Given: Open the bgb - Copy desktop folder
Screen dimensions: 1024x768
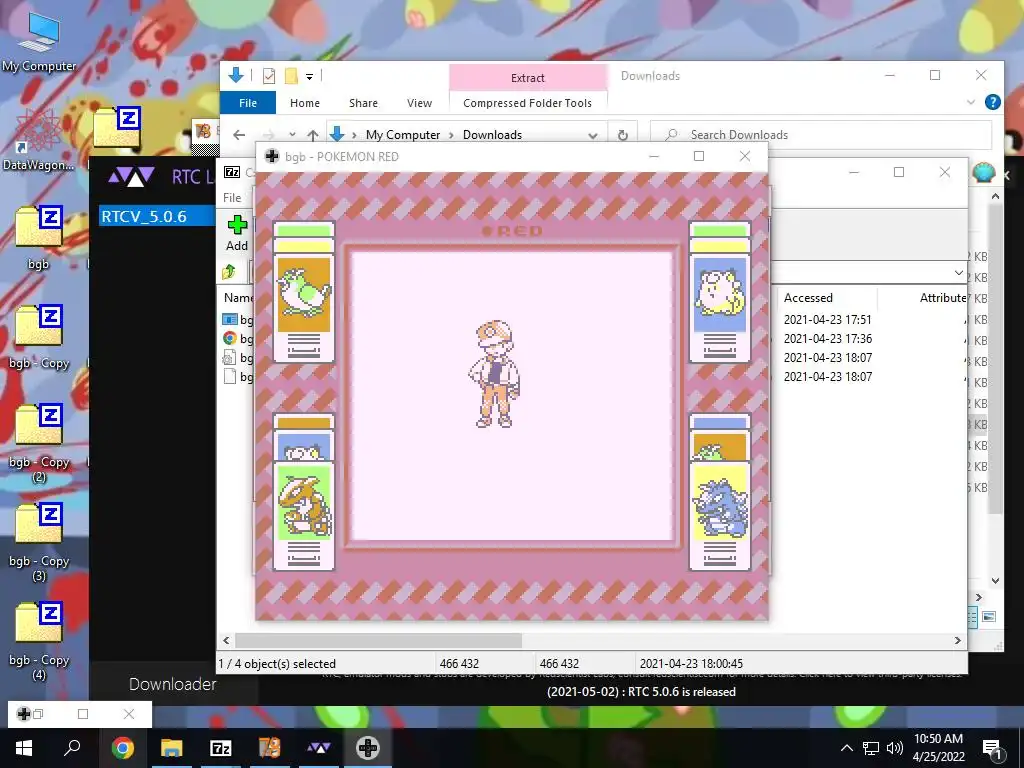Looking at the screenshot, I should pos(39,336).
